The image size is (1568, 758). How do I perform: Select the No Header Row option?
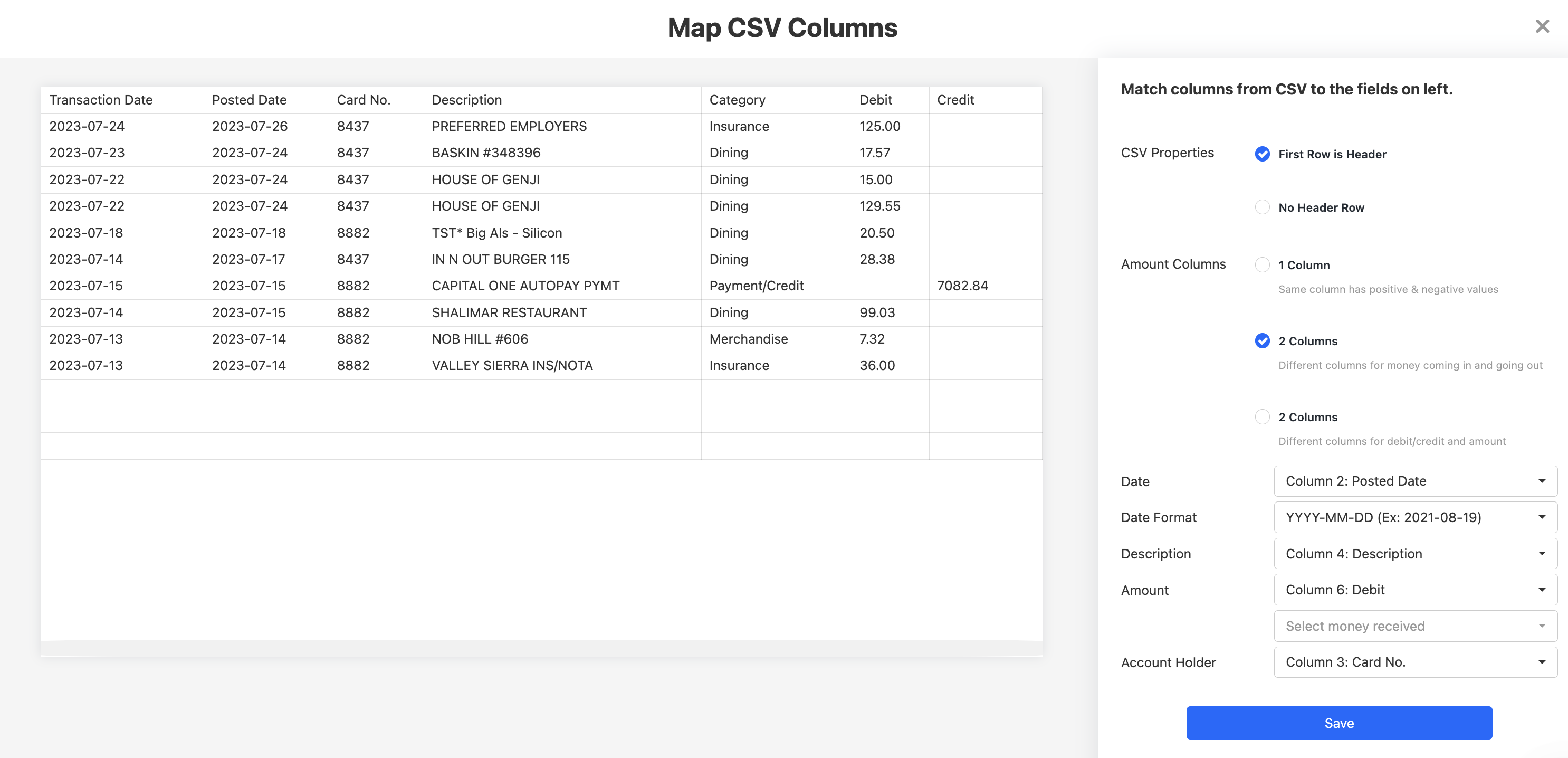[x=1262, y=207]
